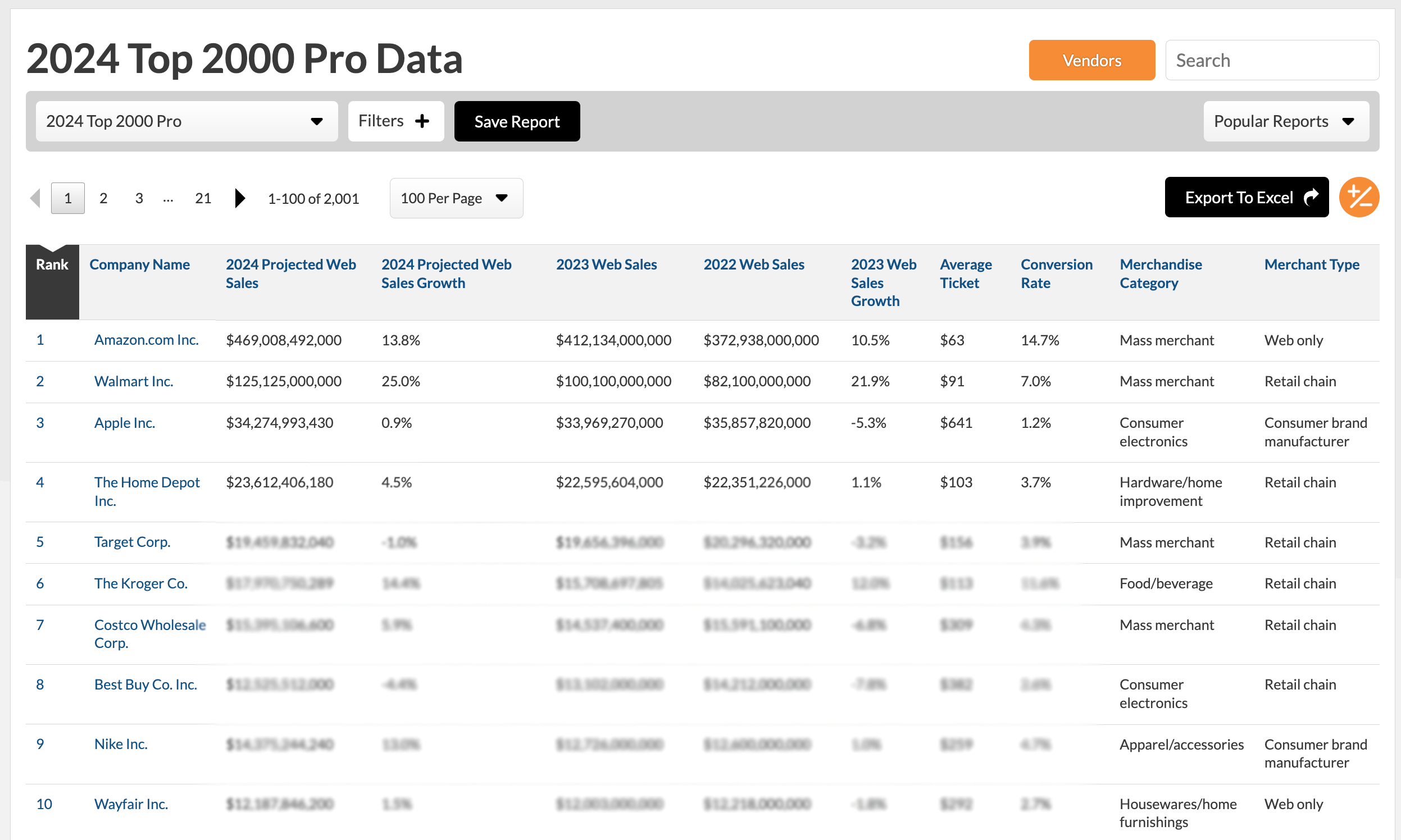
Task: Open the Apple Inc. company link
Action: click(x=125, y=422)
